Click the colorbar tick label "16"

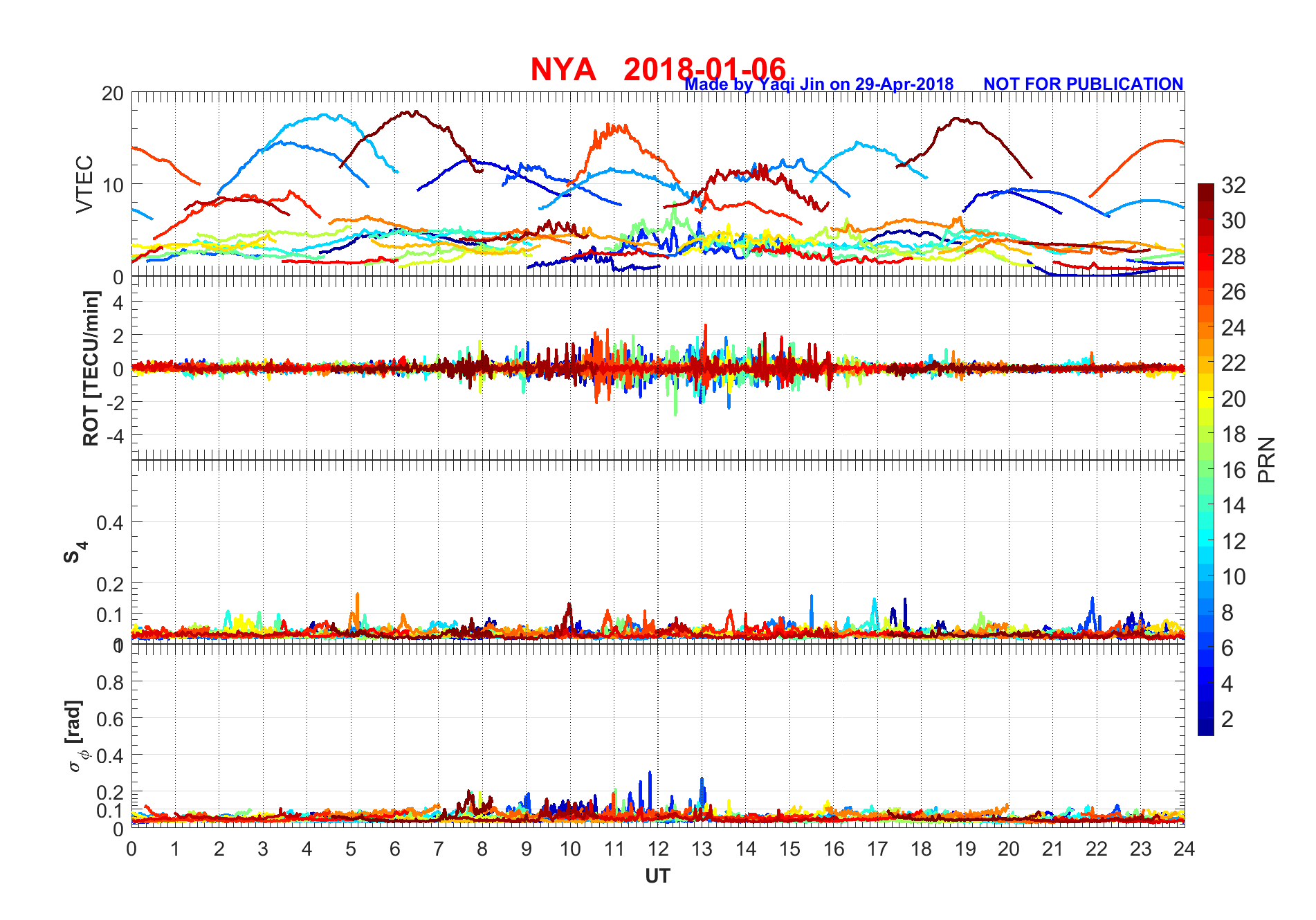1234,470
